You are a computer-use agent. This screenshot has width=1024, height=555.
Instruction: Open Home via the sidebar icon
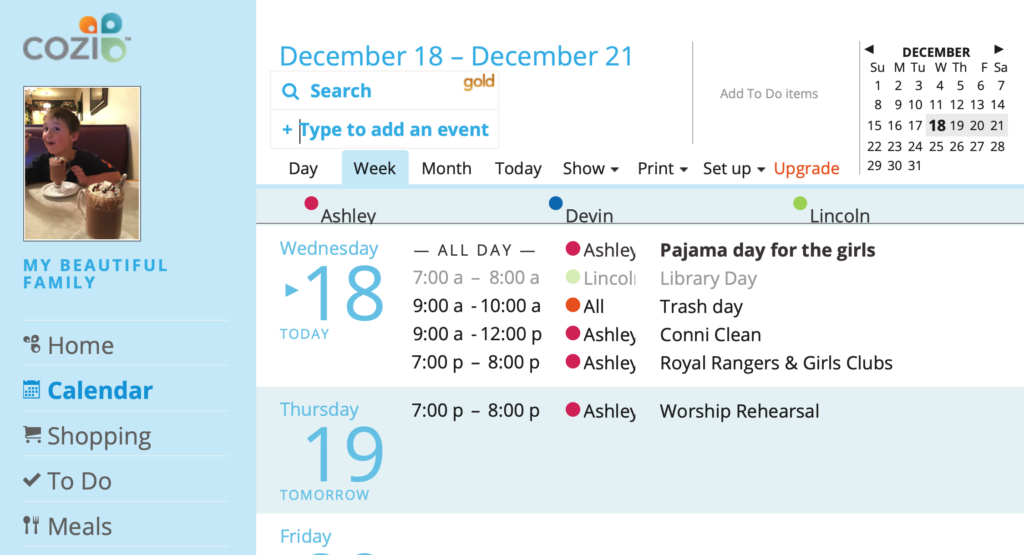click(x=31, y=344)
